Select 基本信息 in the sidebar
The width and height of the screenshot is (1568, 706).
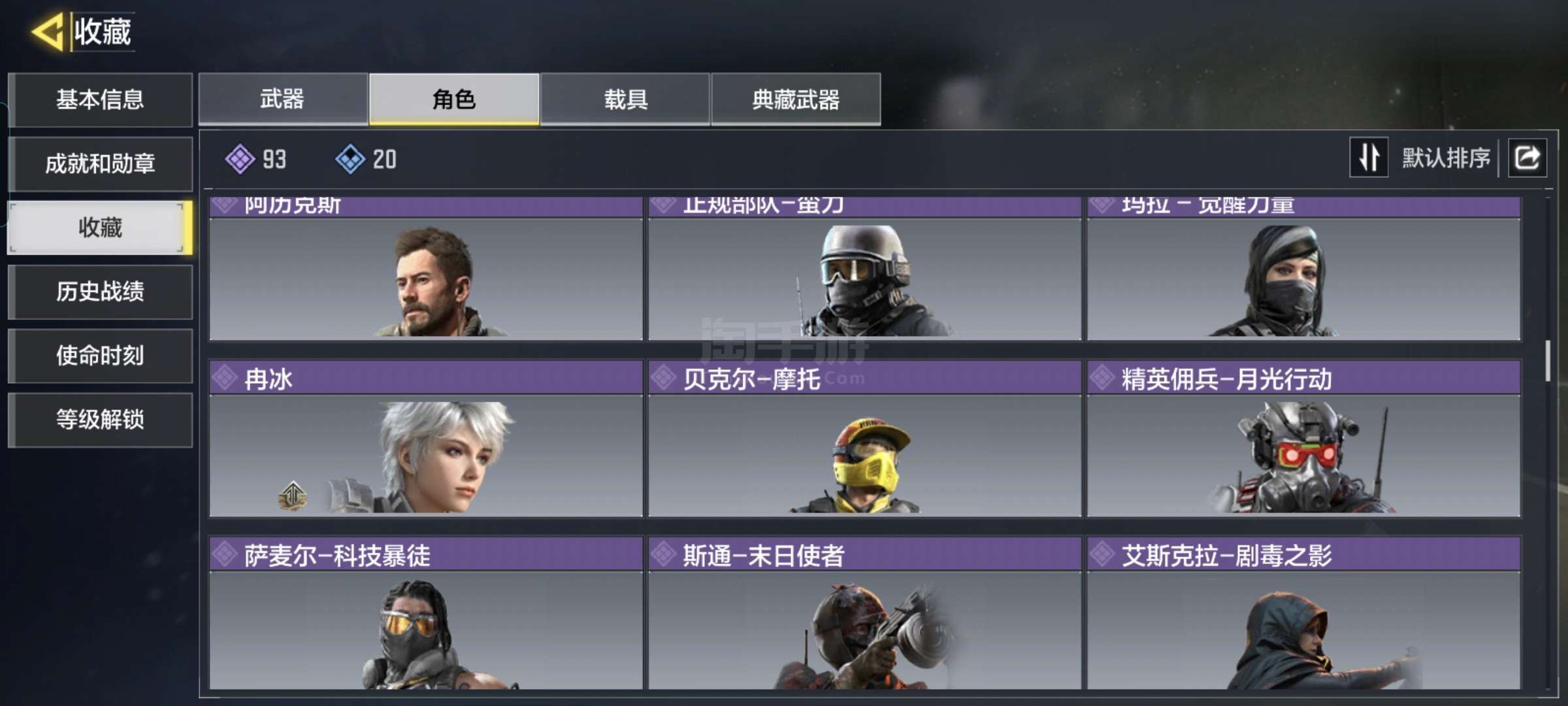pos(100,99)
